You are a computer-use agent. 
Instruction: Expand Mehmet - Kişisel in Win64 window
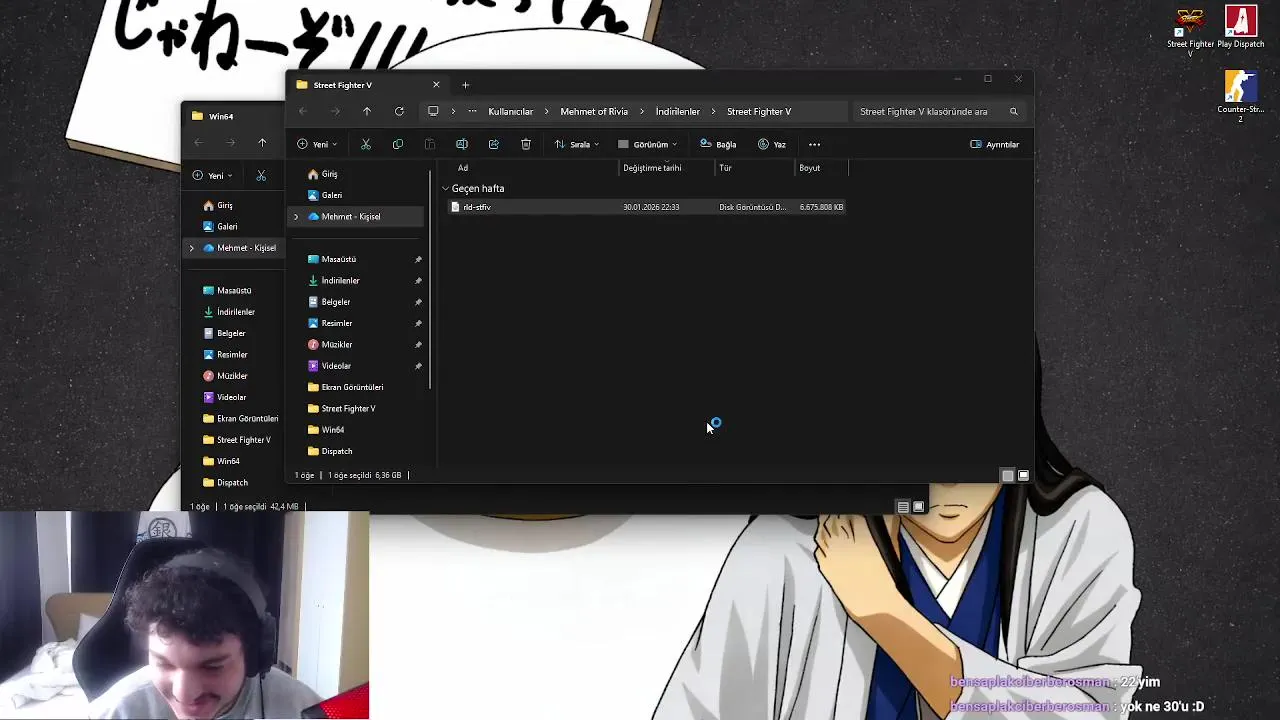191,248
